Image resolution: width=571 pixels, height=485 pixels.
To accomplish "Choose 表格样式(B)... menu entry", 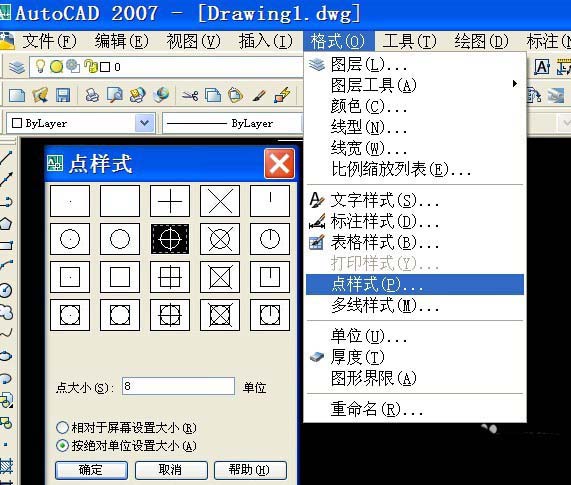I will click(x=415, y=242).
